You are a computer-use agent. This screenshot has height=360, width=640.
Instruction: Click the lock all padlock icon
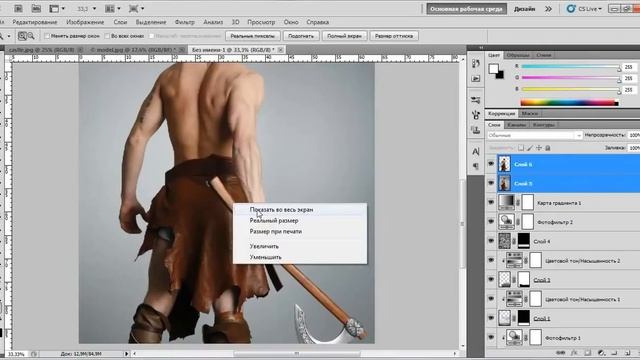[548, 148]
